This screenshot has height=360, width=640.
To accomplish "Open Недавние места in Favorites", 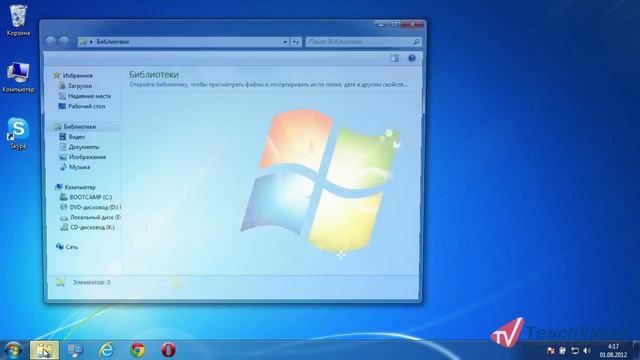I will point(89,96).
